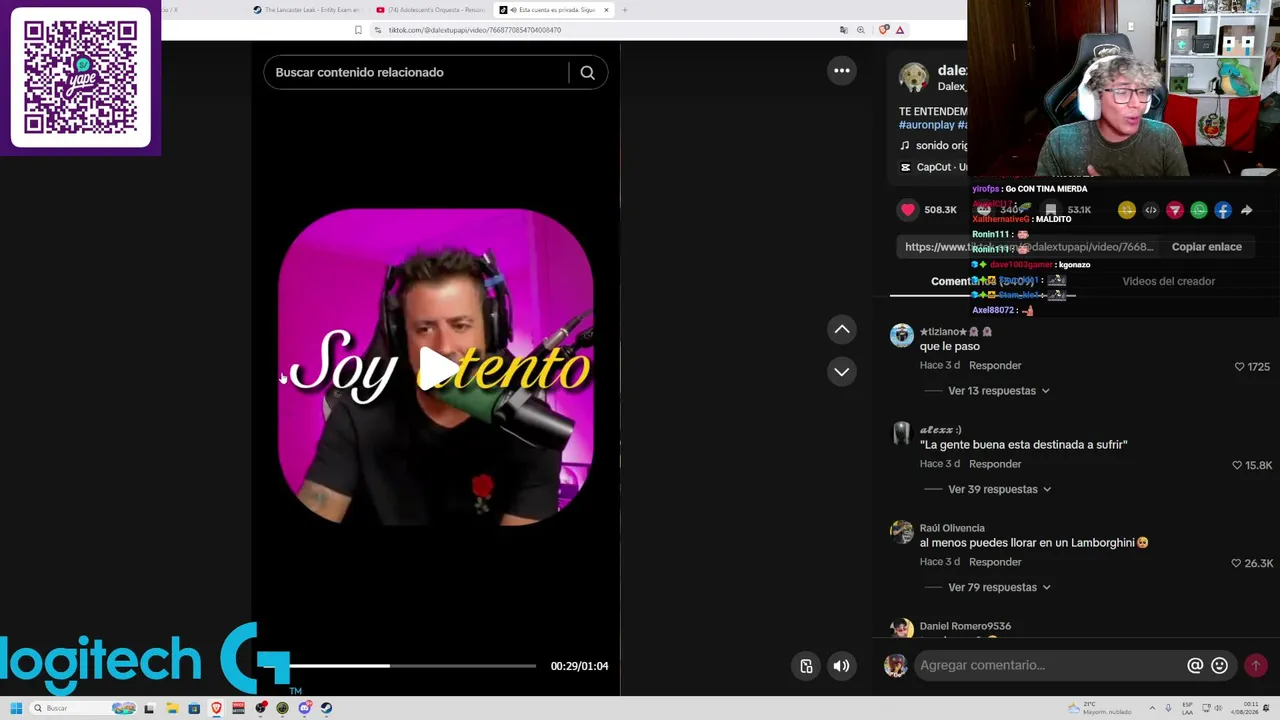Go to the previous video with up arrow

coord(842,329)
